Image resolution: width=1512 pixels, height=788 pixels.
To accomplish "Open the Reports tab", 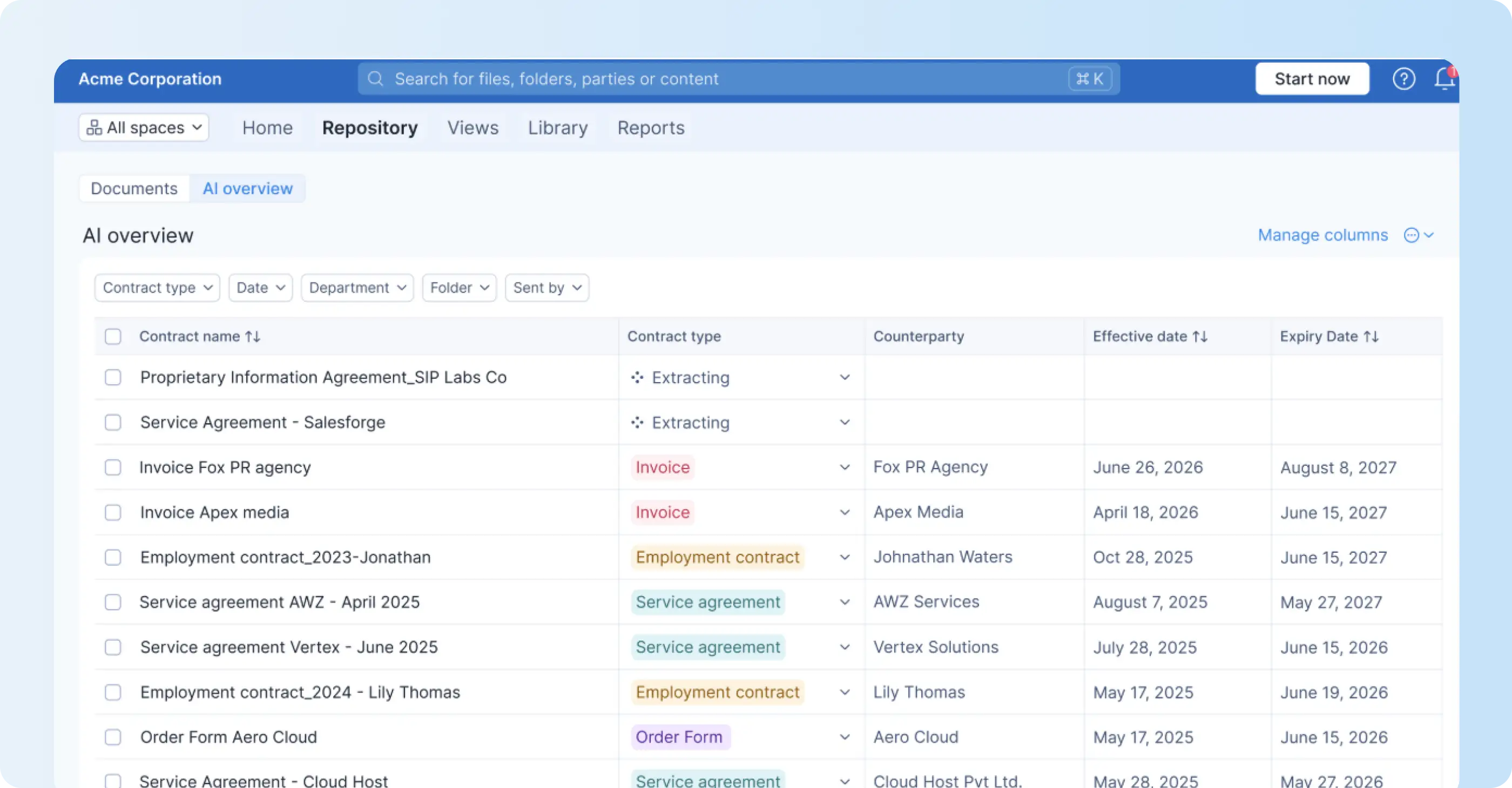I will [x=651, y=128].
